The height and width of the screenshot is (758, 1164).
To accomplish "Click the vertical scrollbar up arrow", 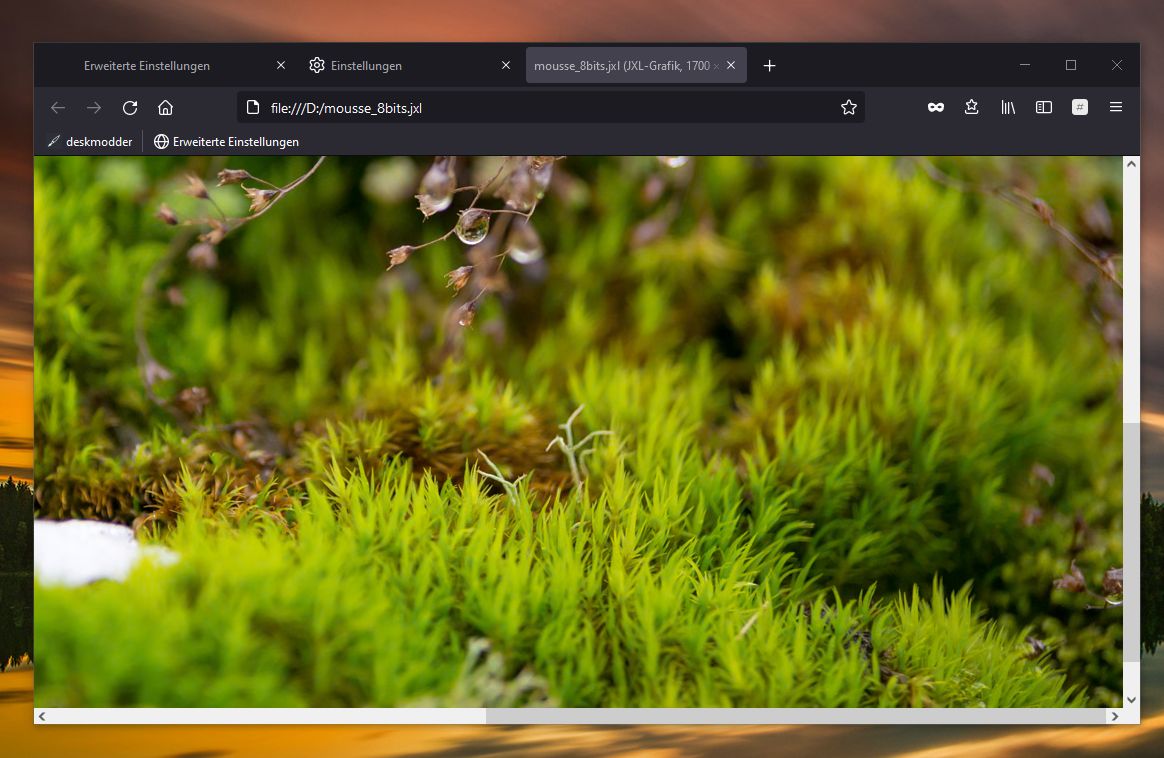I will pos(1131,164).
